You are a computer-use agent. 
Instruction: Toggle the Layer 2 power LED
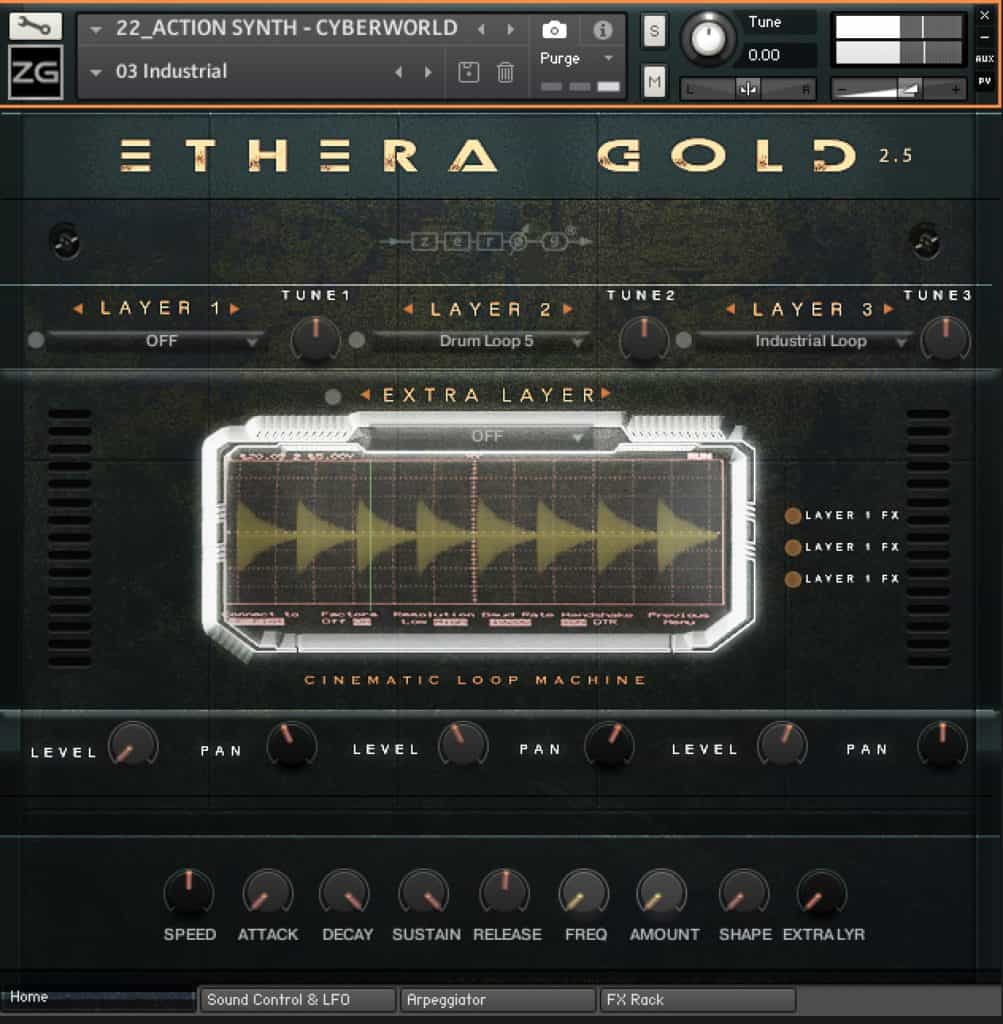[x=357, y=340]
